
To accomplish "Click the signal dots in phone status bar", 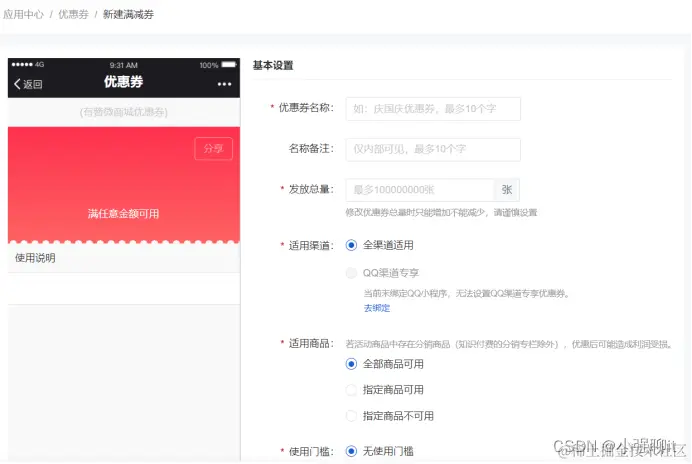I will [22, 64].
